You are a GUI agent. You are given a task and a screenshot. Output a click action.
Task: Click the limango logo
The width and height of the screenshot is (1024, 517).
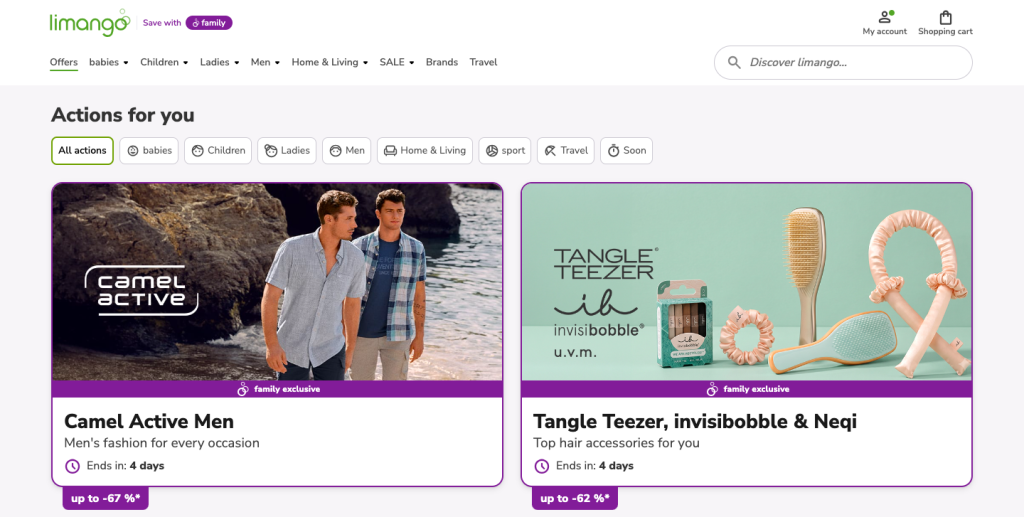tap(90, 23)
